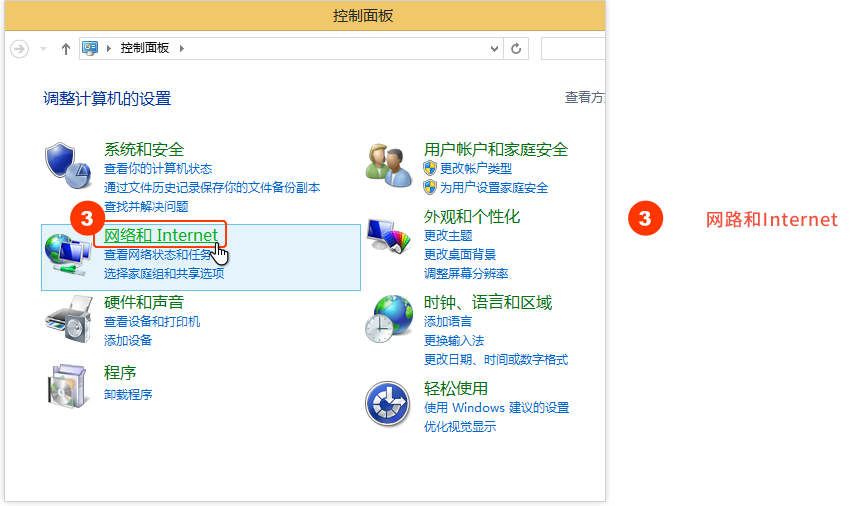This screenshot has height=506, width=860.
Task: Expand chevron after 控制面板 in breadcrumb
Action: [182, 48]
